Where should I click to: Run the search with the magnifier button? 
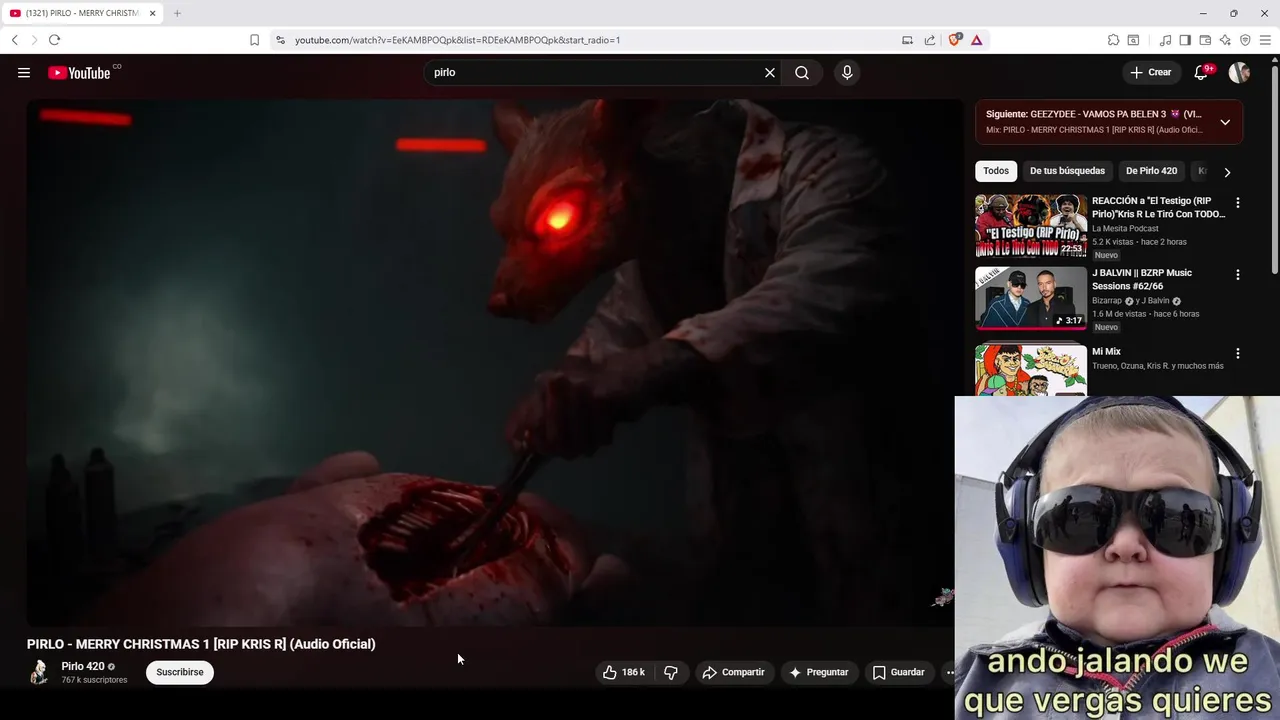(802, 72)
